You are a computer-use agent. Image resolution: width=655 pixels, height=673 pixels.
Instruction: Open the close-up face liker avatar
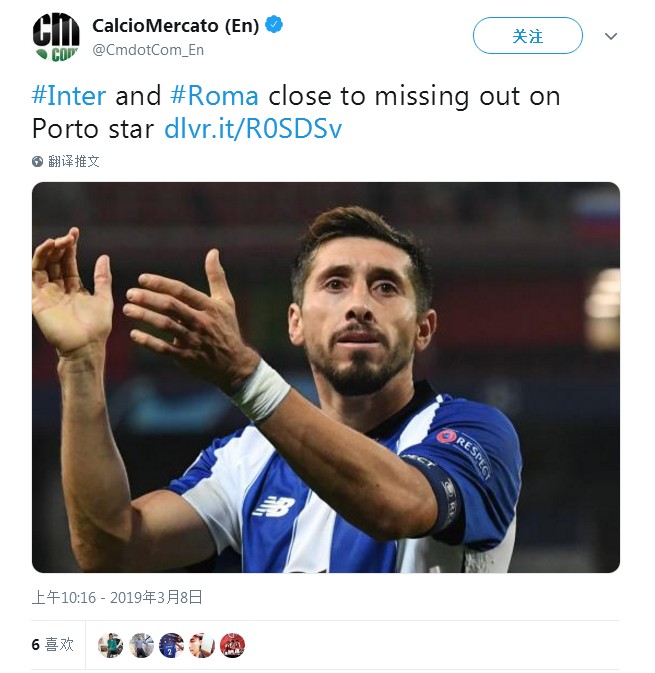(202, 645)
